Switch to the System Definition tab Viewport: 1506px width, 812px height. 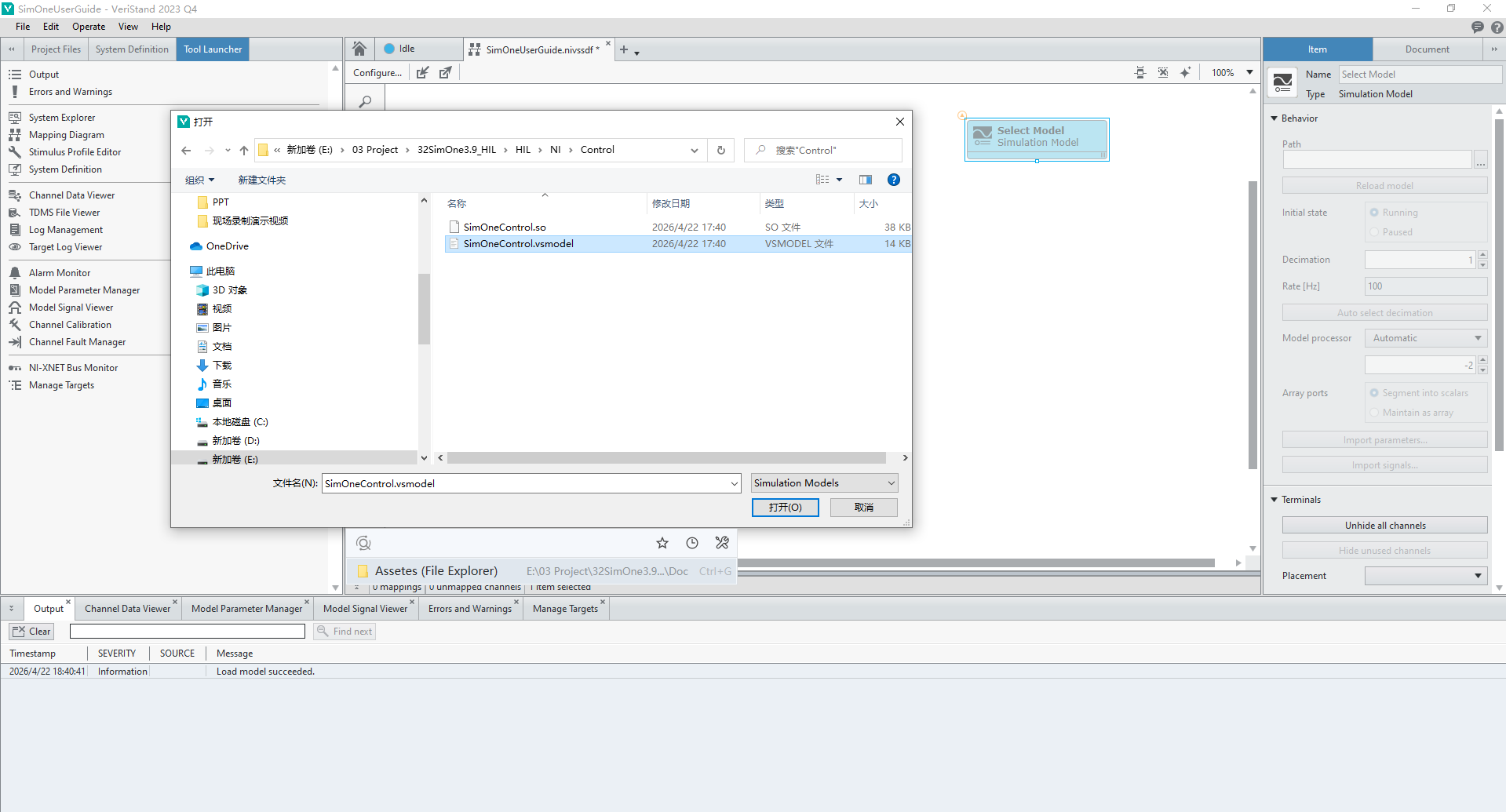point(132,49)
